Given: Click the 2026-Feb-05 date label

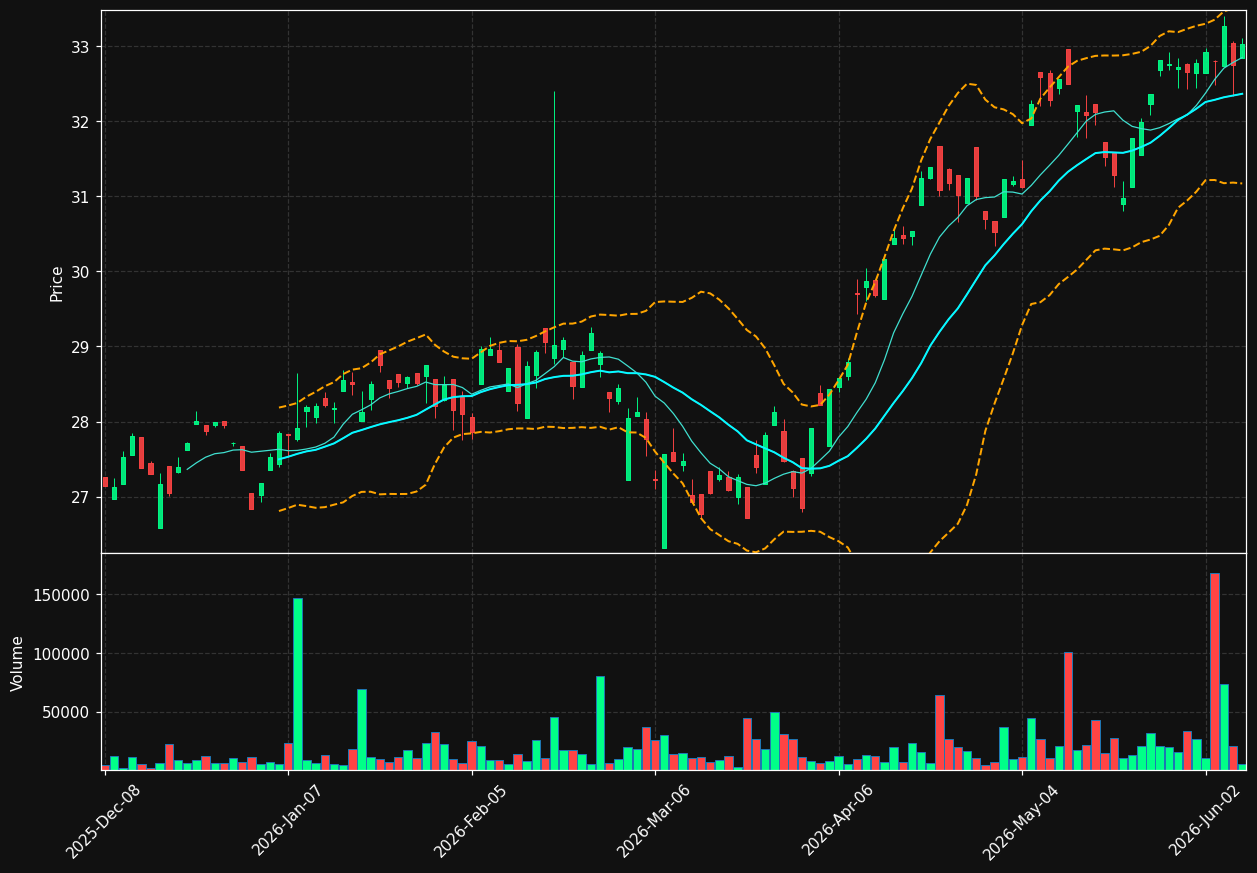Looking at the screenshot, I should 471,821.
